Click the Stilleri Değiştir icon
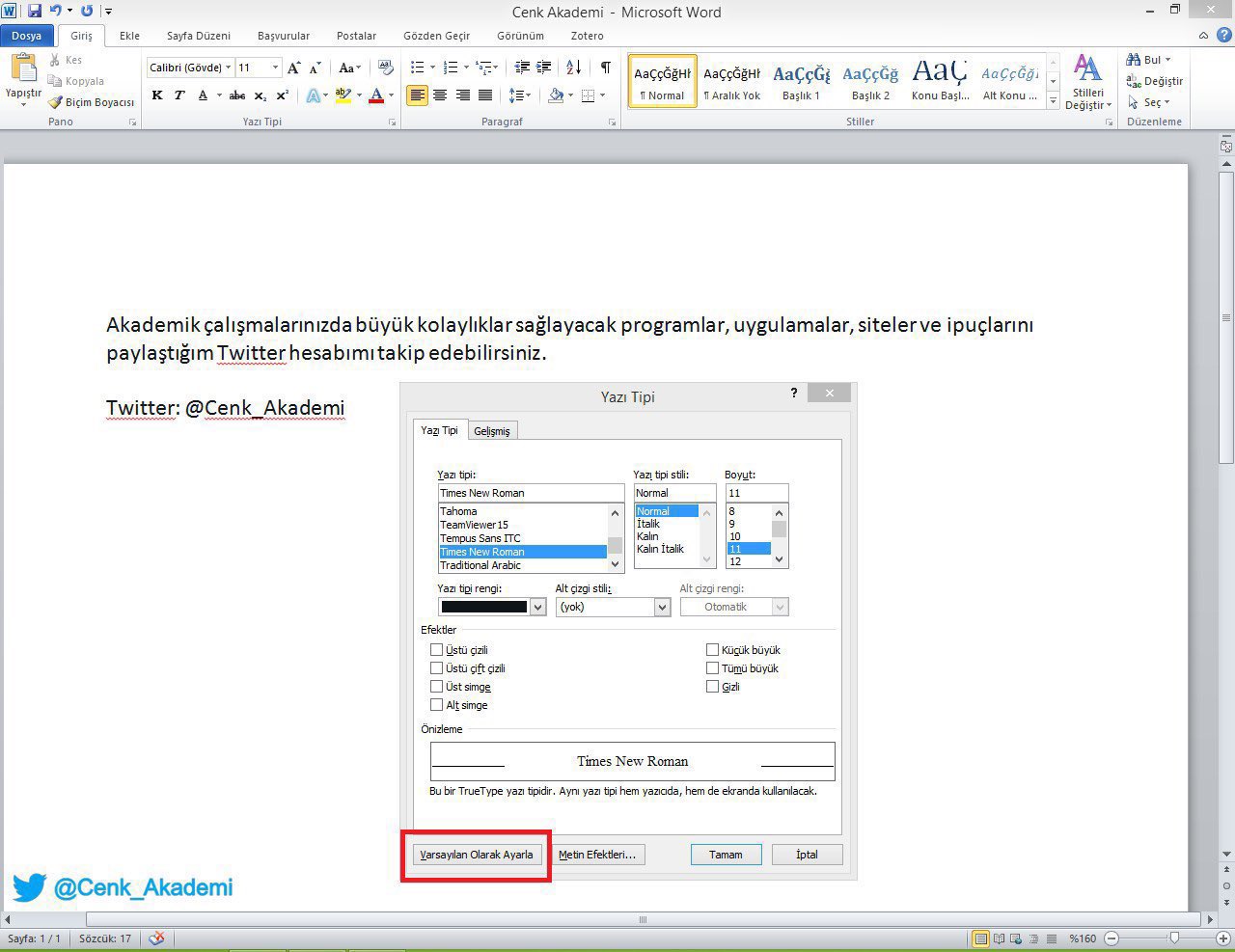Image resolution: width=1235 pixels, height=952 pixels. [1087, 81]
